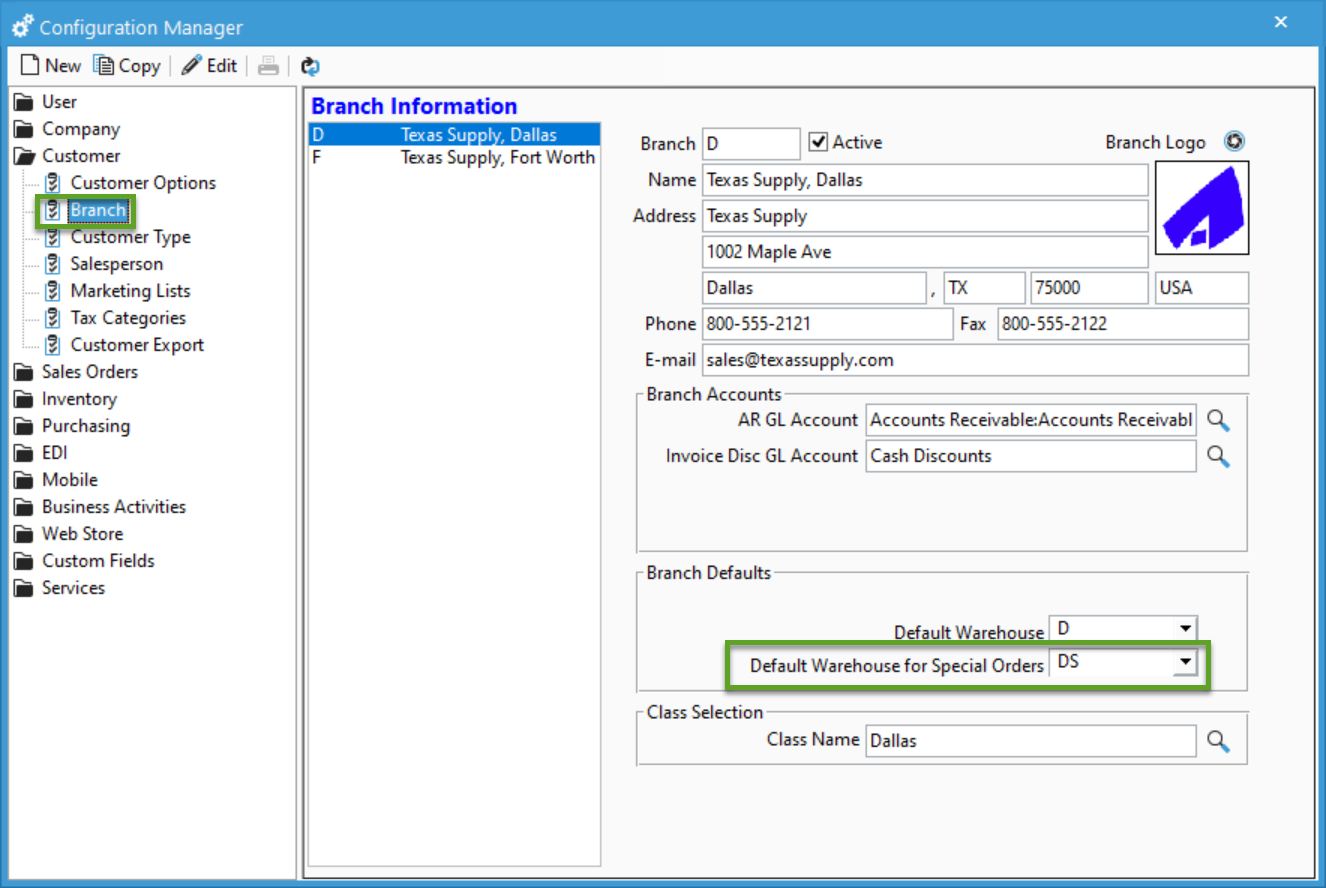Screen dimensions: 1326x888
Task: Click the Branch Logo browse icon
Action: [x=1235, y=143]
